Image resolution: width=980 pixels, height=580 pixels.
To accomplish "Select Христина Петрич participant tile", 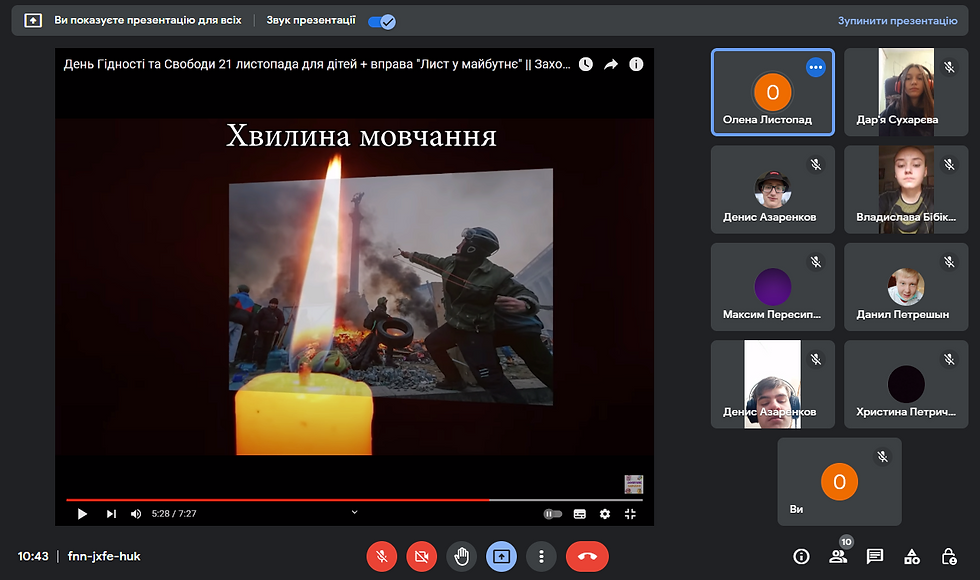I will 906,384.
